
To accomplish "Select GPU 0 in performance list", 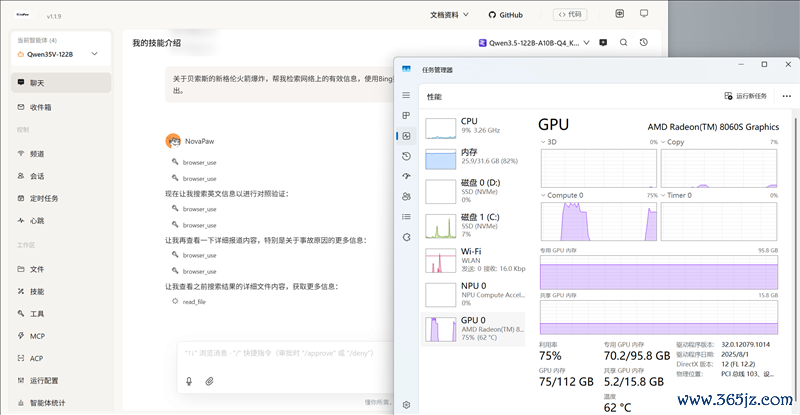I will coord(473,329).
